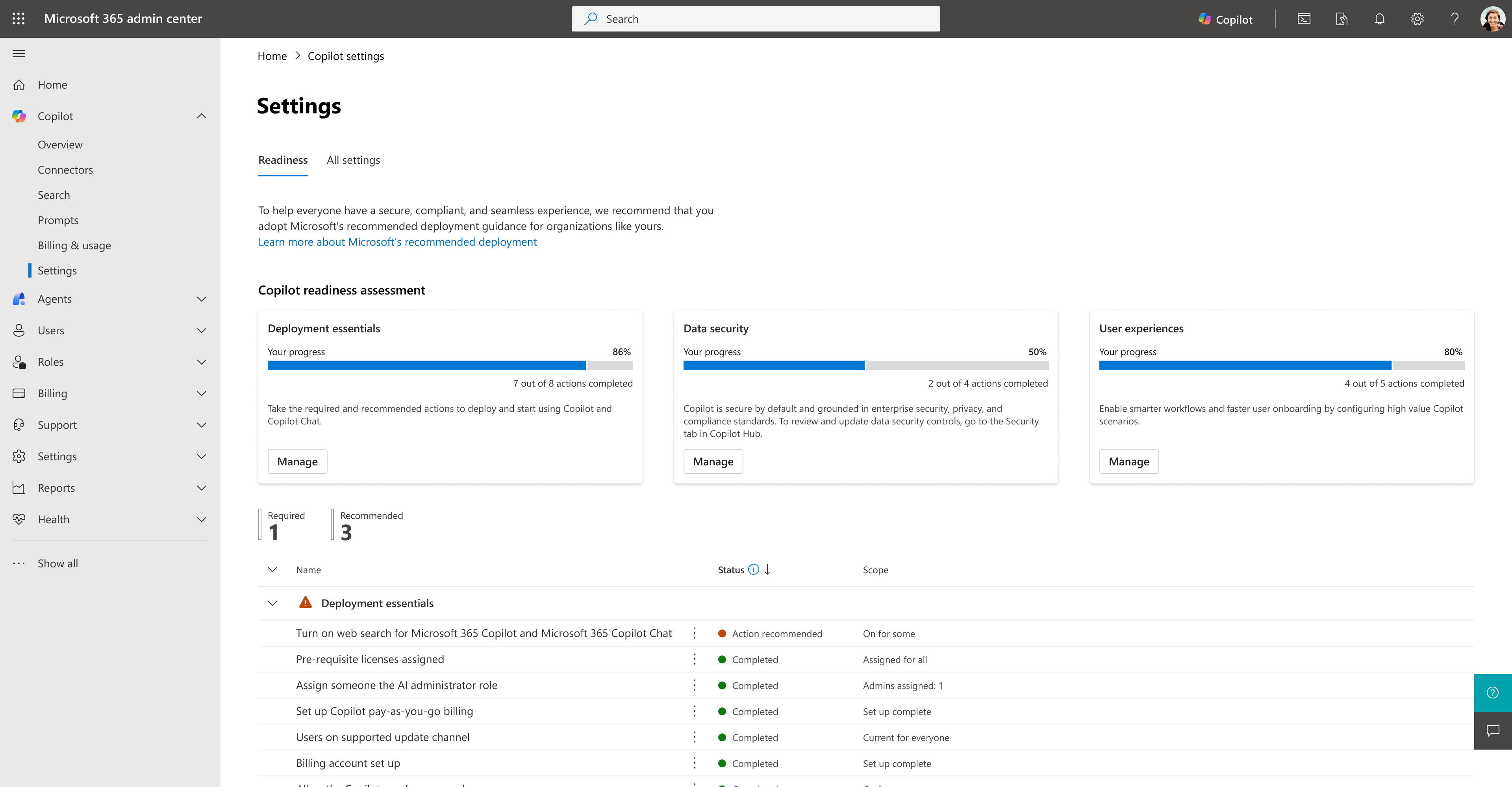This screenshot has height=787, width=1512.
Task: Open help question mark in top bar
Action: tap(1455, 19)
